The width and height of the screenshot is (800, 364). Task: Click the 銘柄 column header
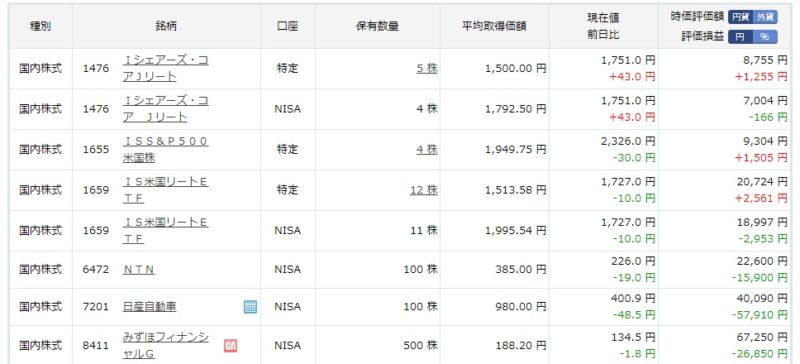(x=166, y=27)
